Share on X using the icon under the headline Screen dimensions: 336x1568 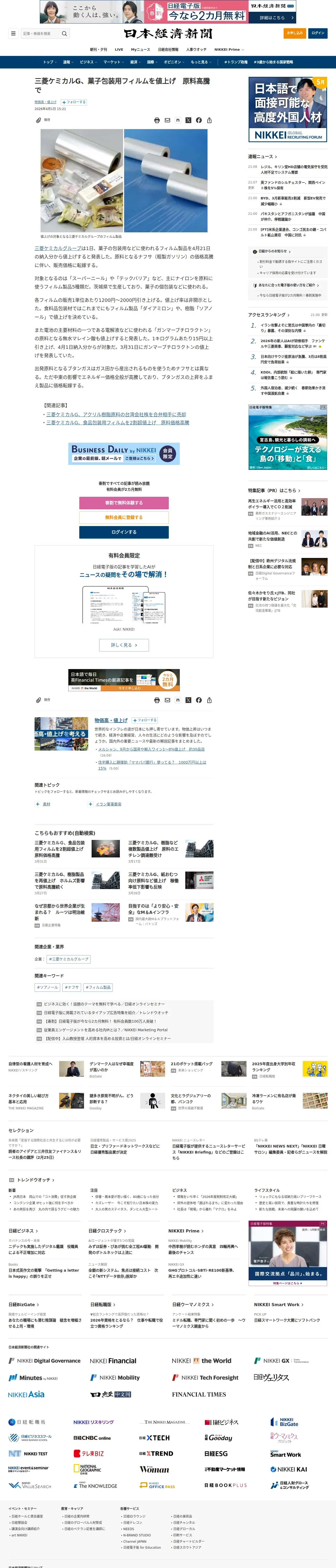coord(188,120)
